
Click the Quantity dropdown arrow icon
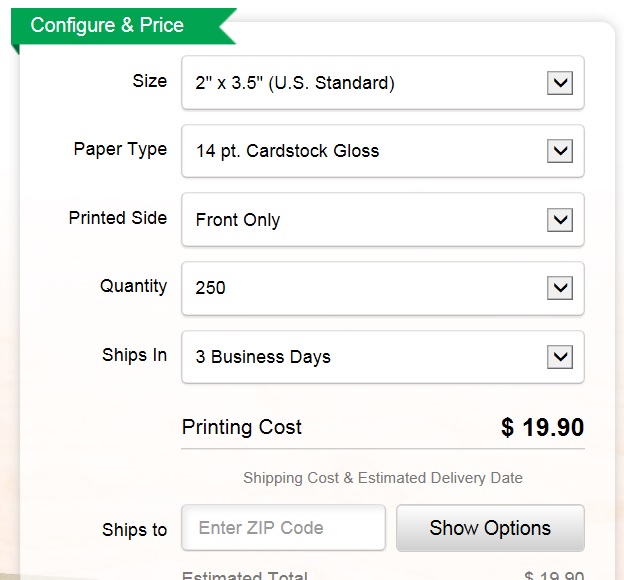coord(560,288)
